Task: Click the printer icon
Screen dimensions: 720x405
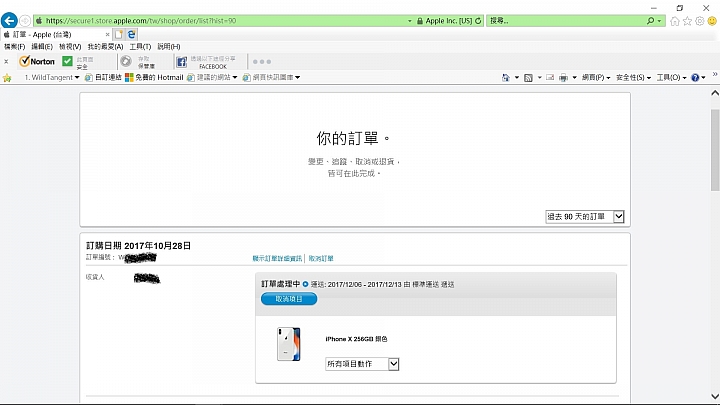Action: [563, 78]
